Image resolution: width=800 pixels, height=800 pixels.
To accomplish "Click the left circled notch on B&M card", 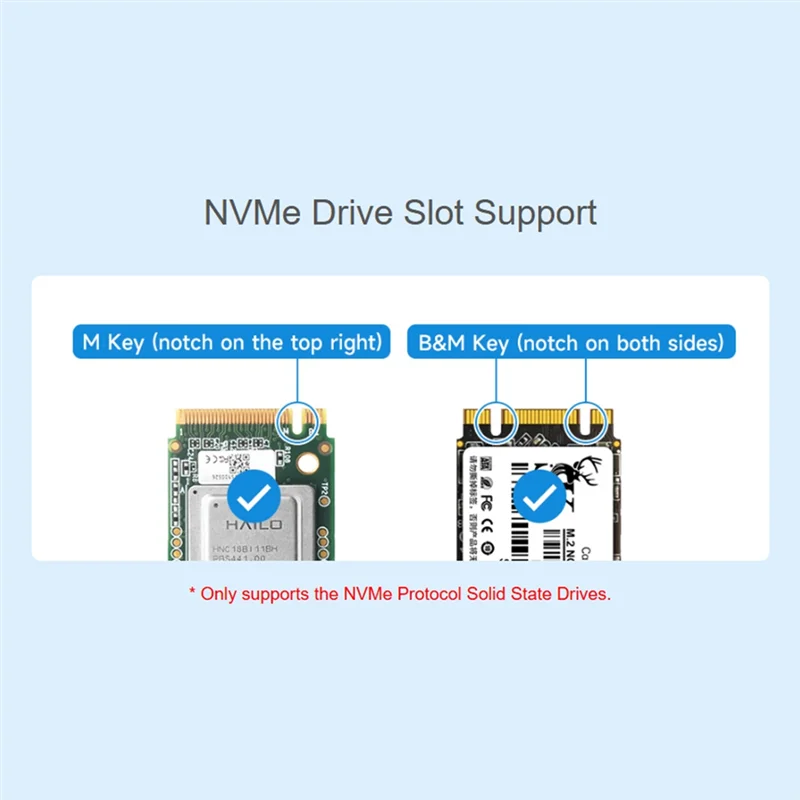I will [496, 423].
